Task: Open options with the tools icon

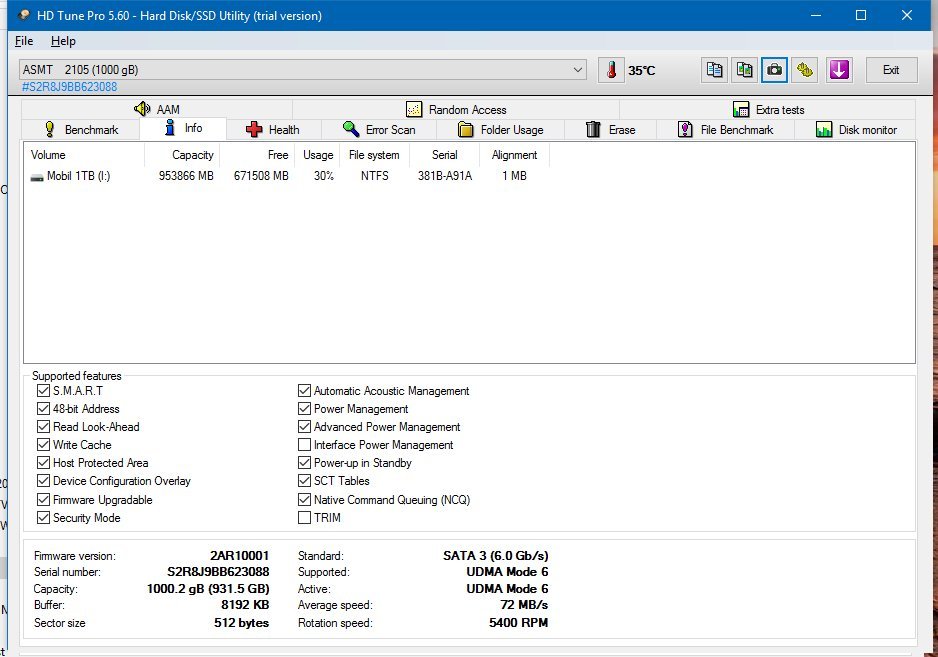Action: click(805, 70)
